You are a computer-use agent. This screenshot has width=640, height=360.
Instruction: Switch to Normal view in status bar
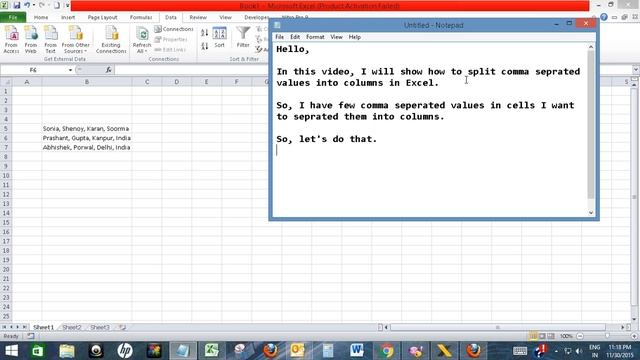pyautogui.click(x=533, y=336)
